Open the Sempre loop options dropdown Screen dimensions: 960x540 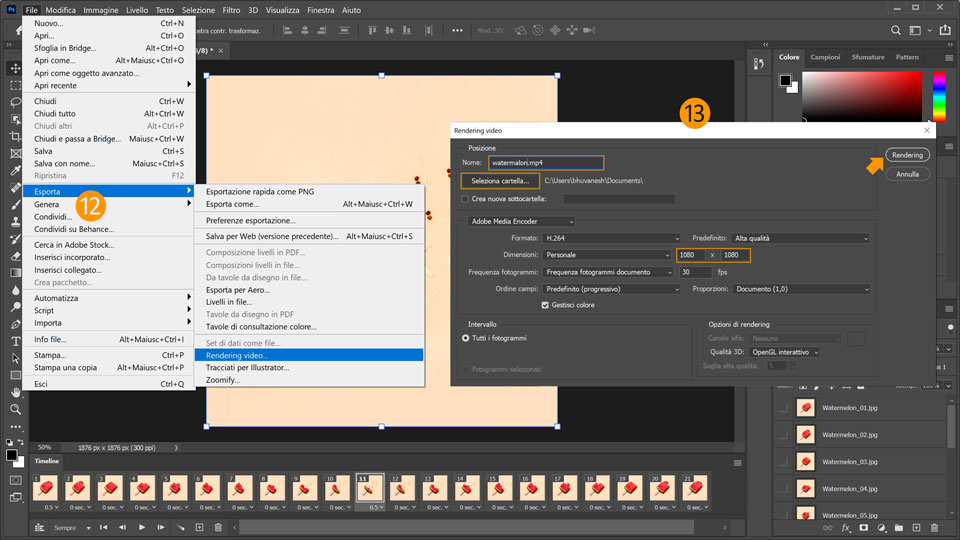click(70, 527)
